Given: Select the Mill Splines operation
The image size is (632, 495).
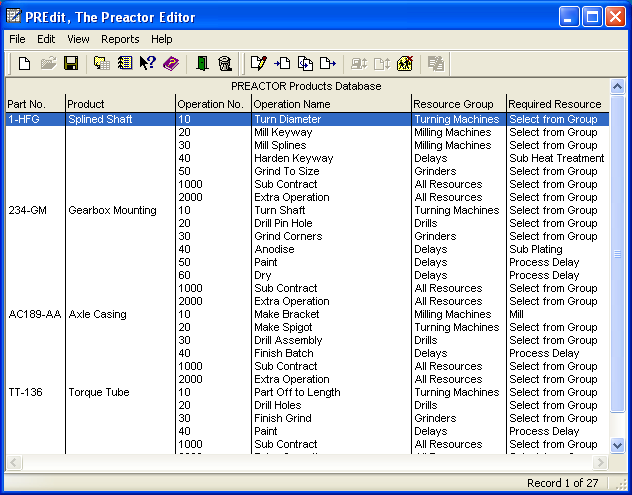Looking at the screenshot, I should 281,145.
